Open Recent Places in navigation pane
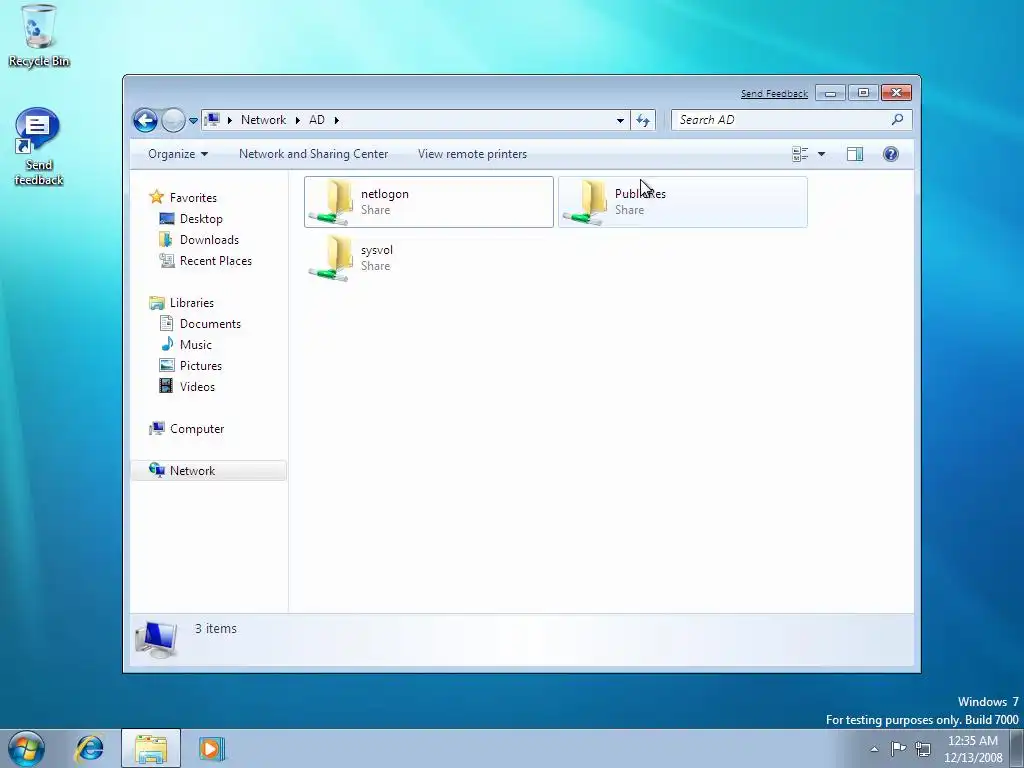 tap(216, 261)
